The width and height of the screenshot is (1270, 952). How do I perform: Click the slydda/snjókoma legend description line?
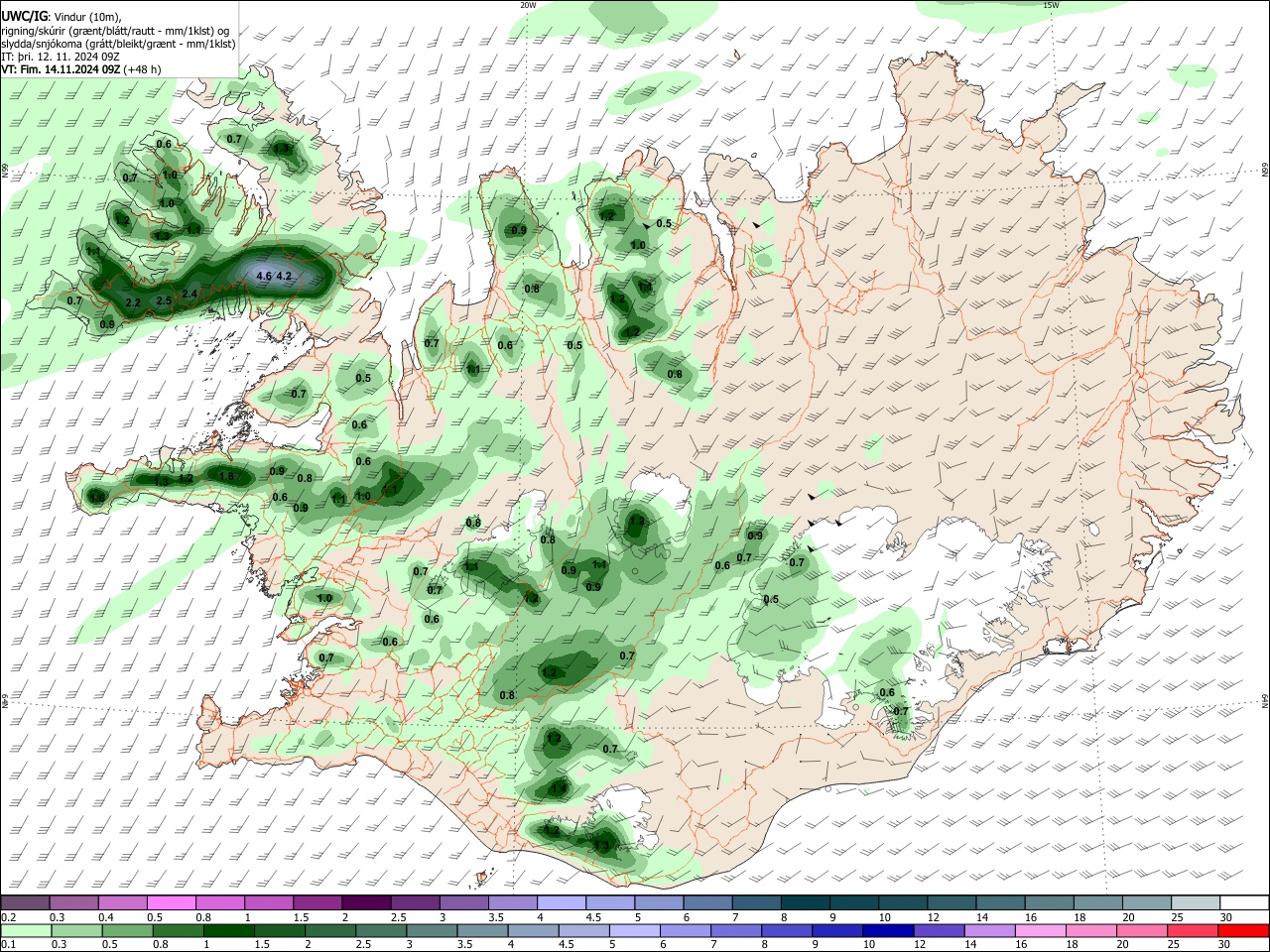point(118,44)
